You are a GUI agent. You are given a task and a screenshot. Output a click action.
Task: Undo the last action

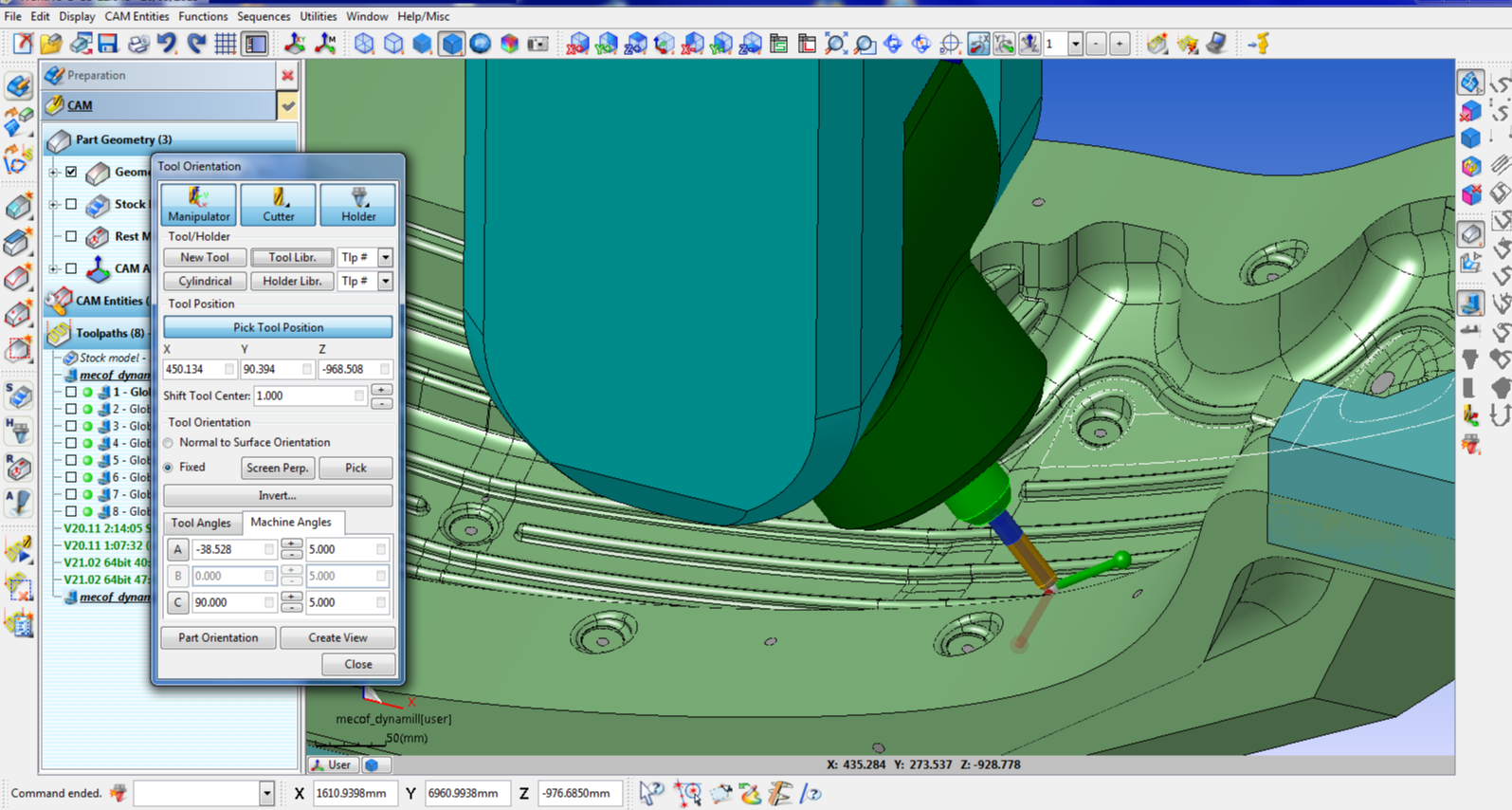168,44
